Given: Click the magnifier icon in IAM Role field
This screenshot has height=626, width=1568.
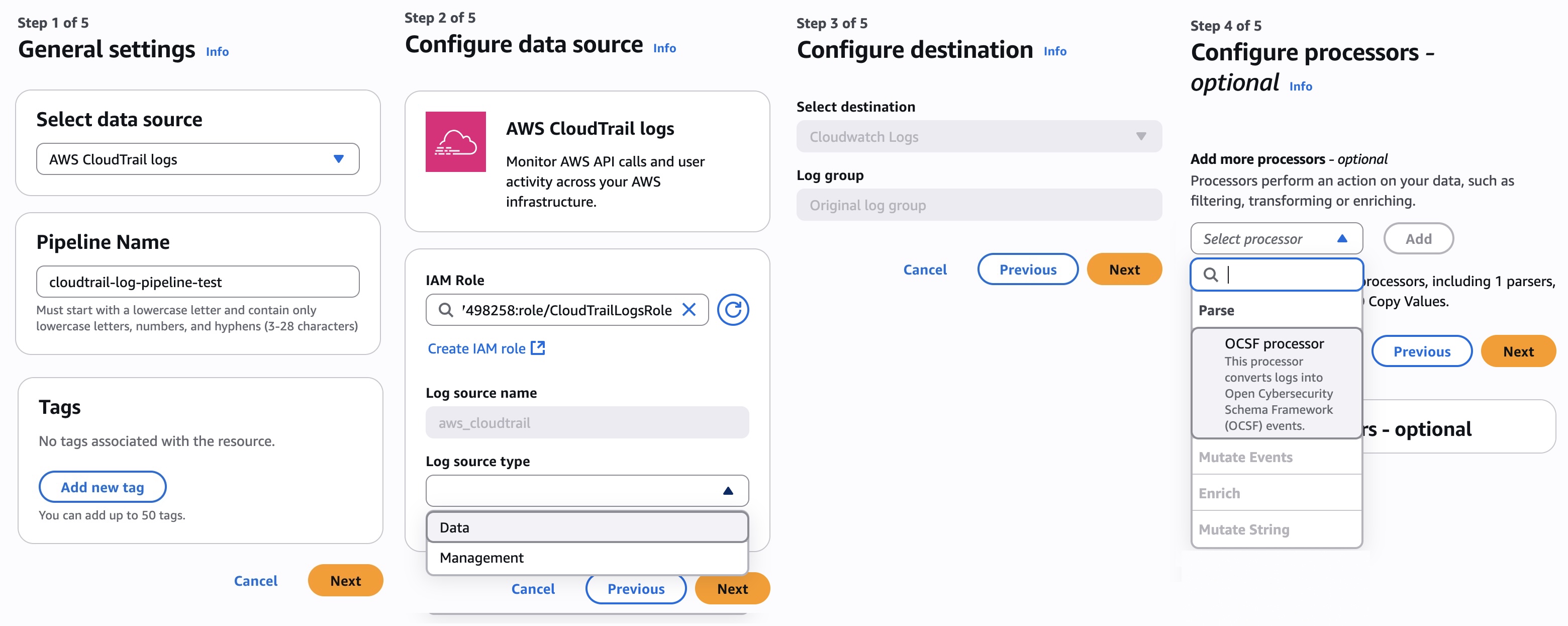Looking at the screenshot, I should coord(446,310).
